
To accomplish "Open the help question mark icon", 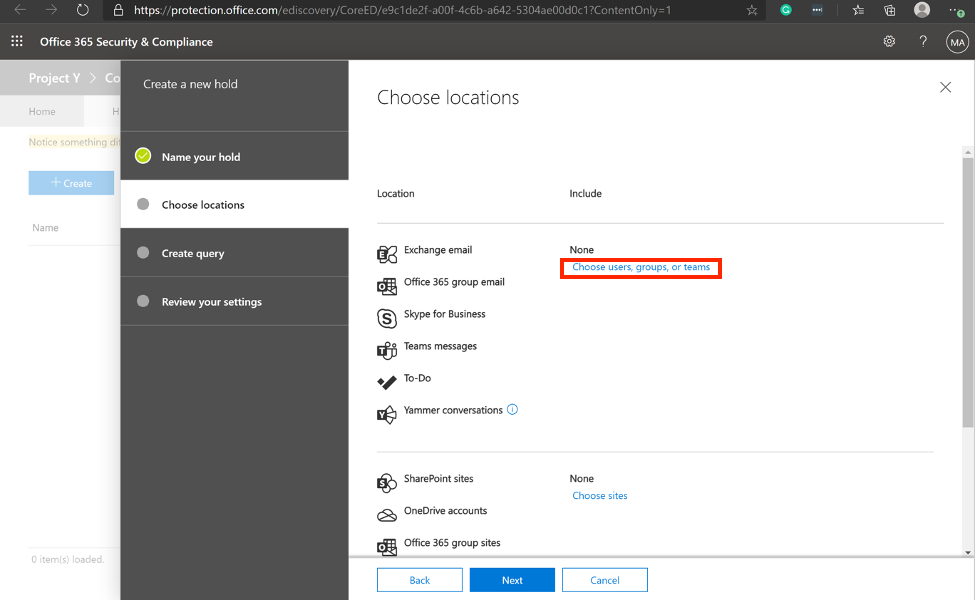I will pos(923,41).
